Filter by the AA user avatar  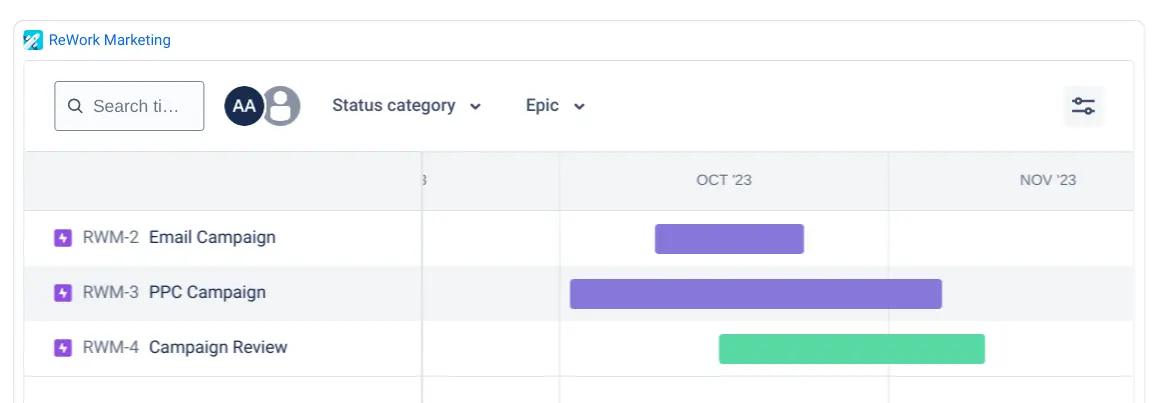(244, 106)
